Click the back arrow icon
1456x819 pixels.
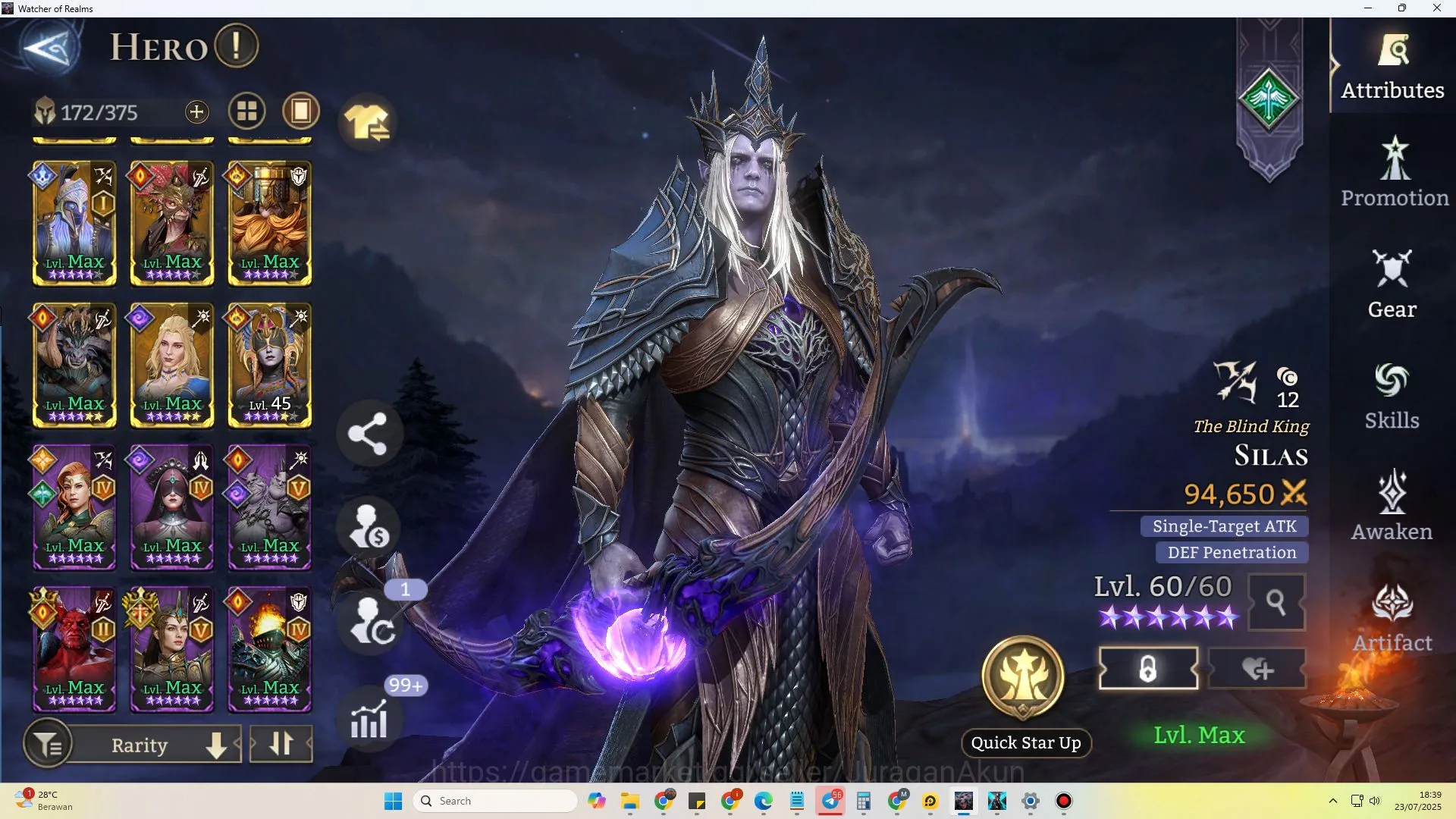point(45,49)
